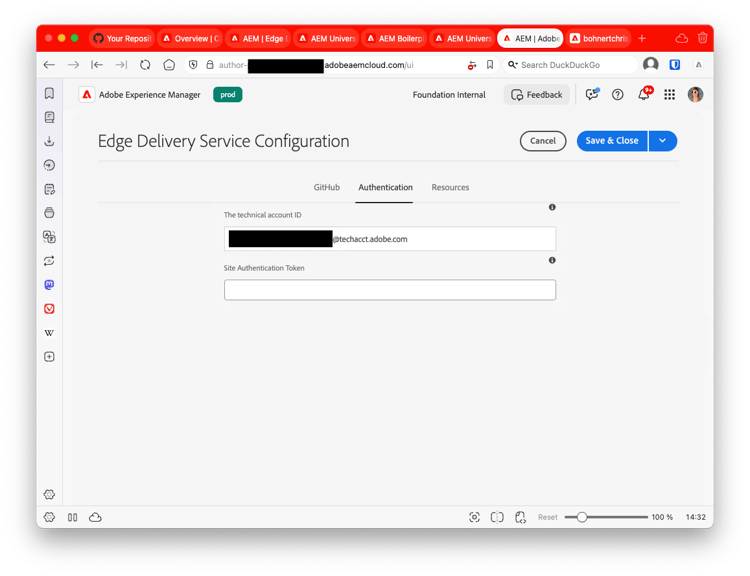
Task: Show info for technical account ID
Action: 552,207
